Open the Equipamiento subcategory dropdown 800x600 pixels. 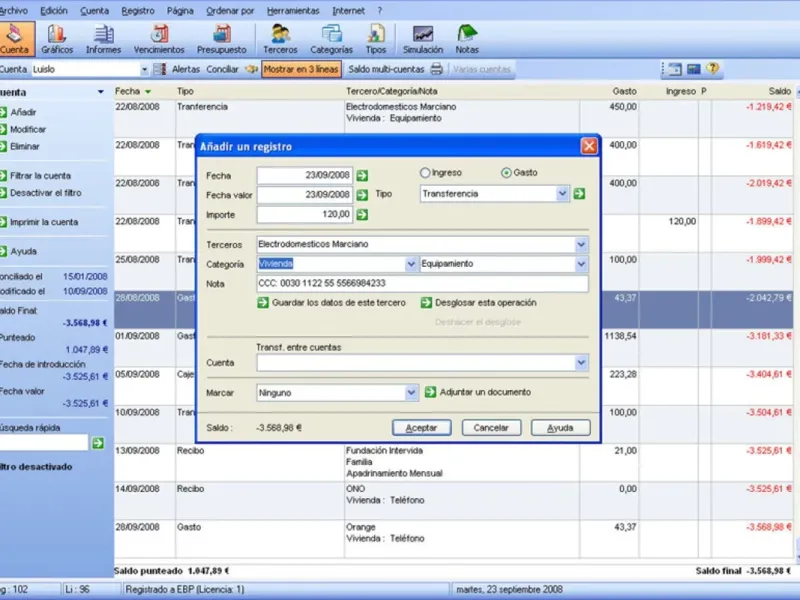(x=581, y=264)
